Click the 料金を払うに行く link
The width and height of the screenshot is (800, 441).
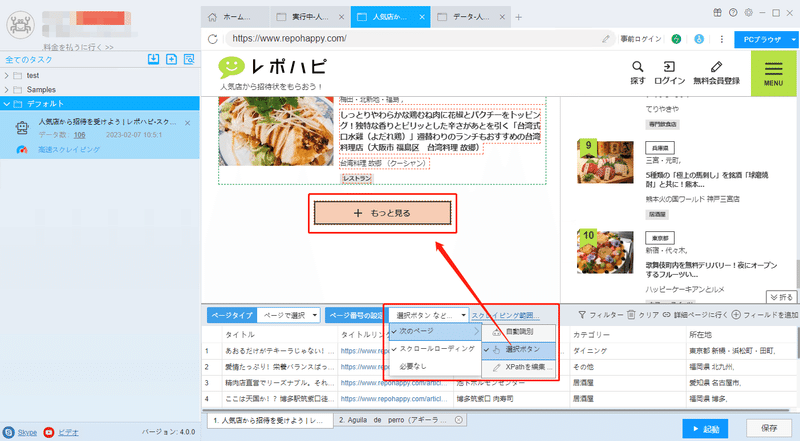click(79, 47)
